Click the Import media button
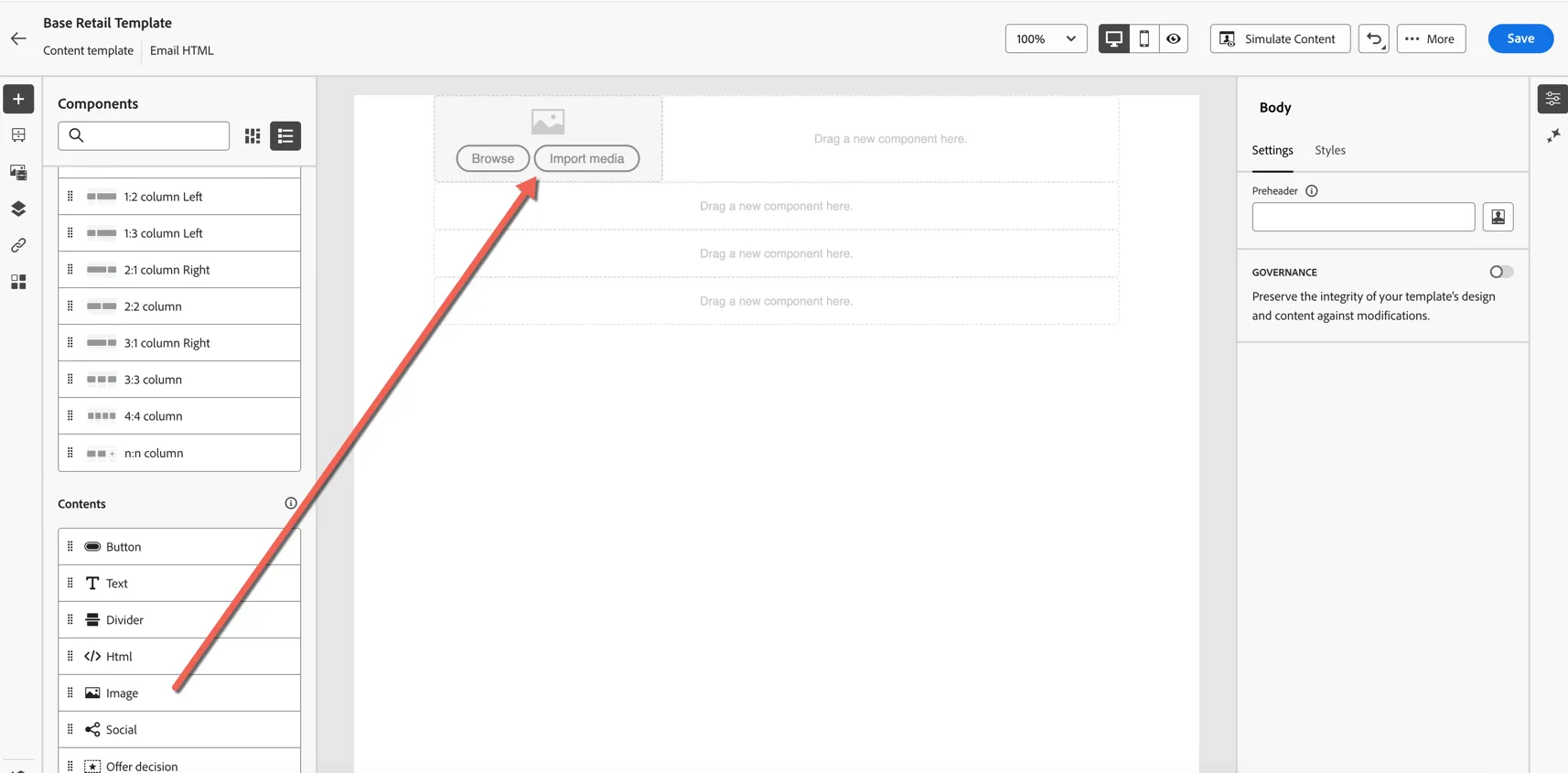Image resolution: width=1568 pixels, height=773 pixels. click(586, 158)
